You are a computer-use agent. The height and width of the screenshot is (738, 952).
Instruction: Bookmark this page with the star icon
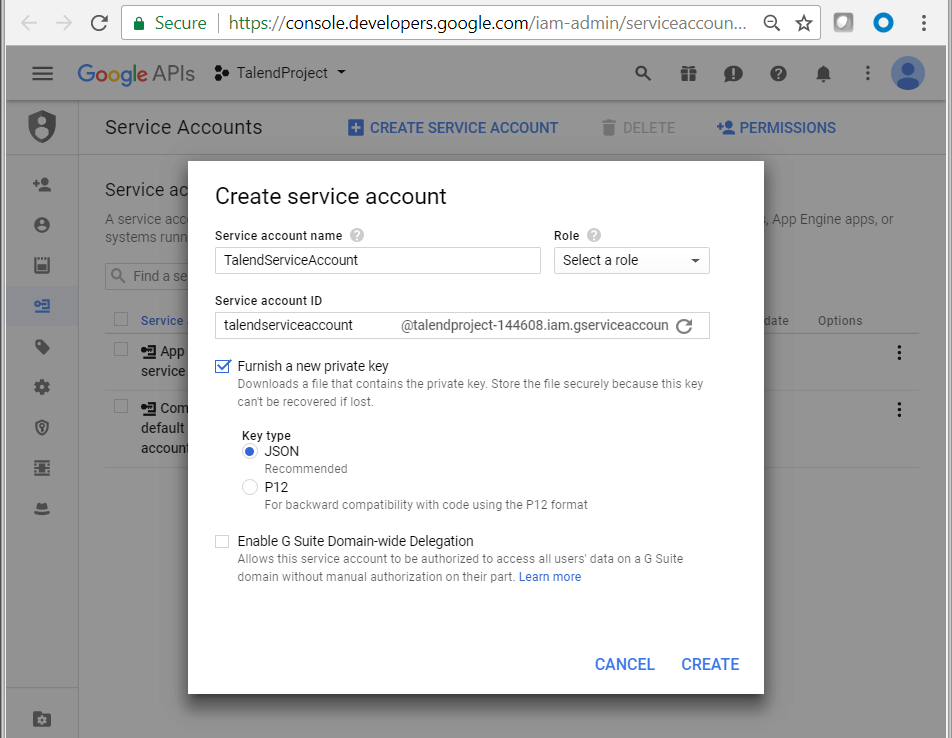pyautogui.click(x=803, y=23)
